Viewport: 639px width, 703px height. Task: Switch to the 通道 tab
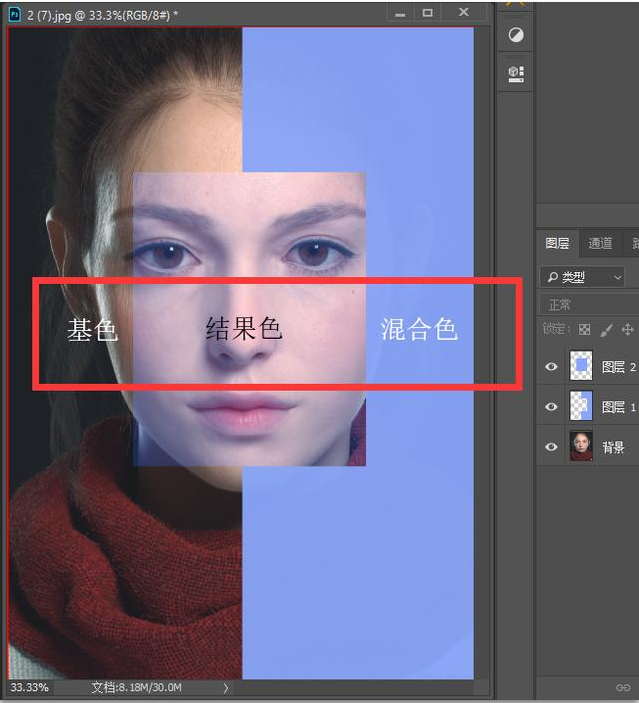click(600, 243)
